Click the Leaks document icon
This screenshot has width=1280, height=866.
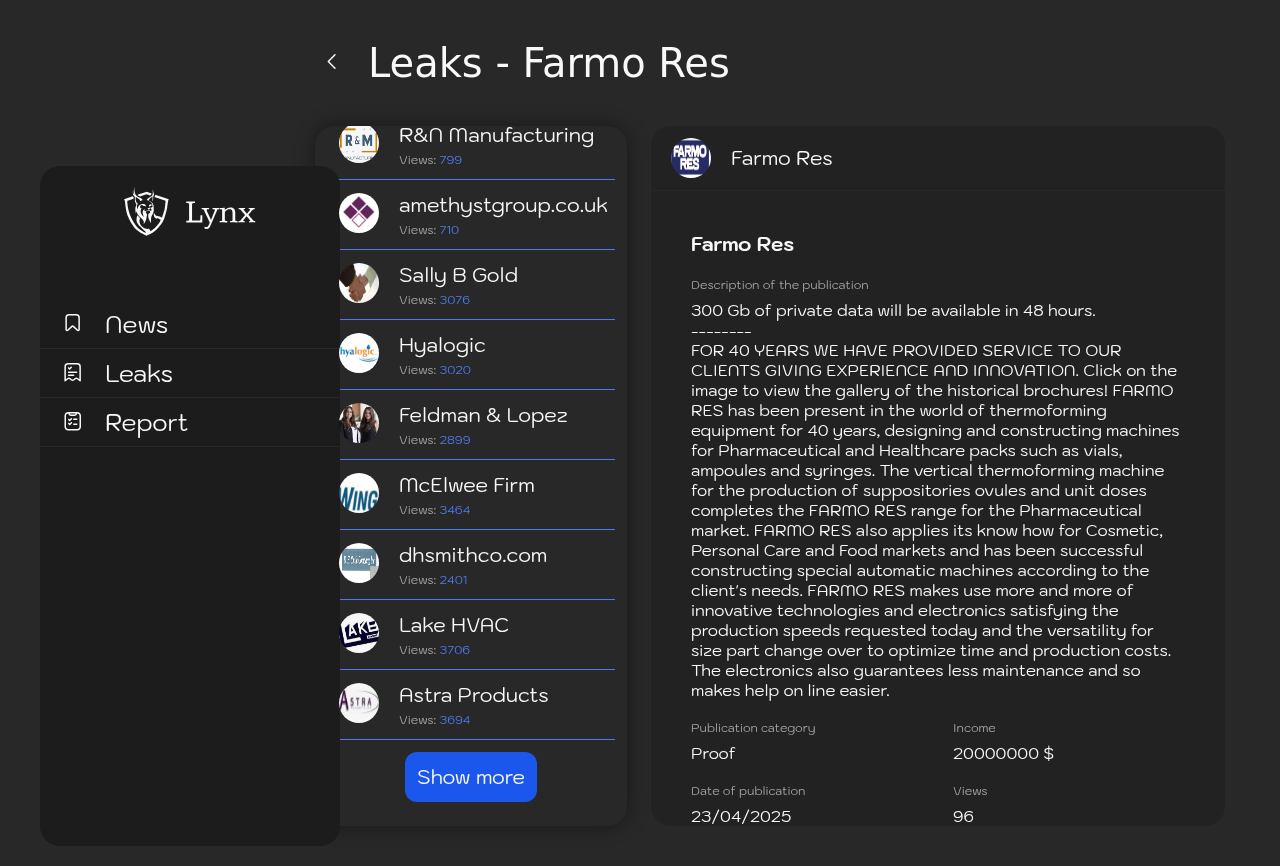[73, 372]
